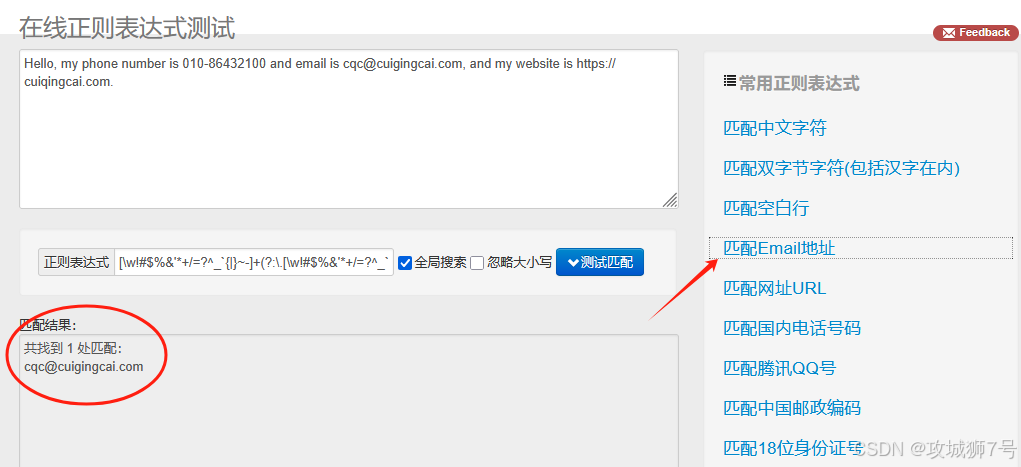Toggle the 全局搜索 checkbox
Screen dimensions: 1021x467
[405, 263]
